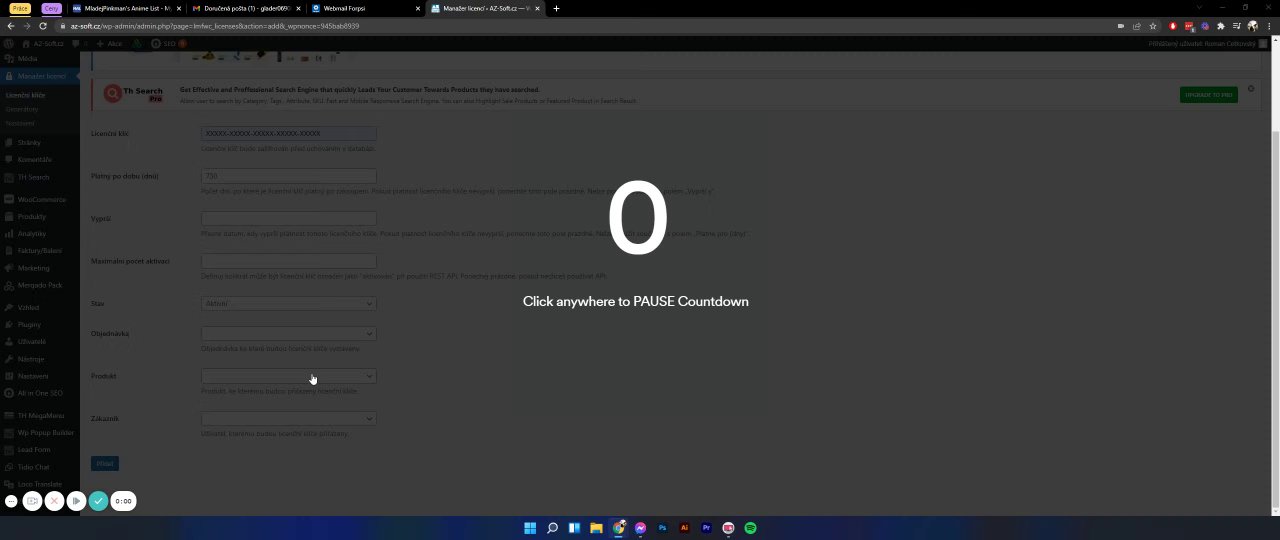Open a new browser tab with plus button
The height and width of the screenshot is (540, 1280).
[x=556, y=8]
